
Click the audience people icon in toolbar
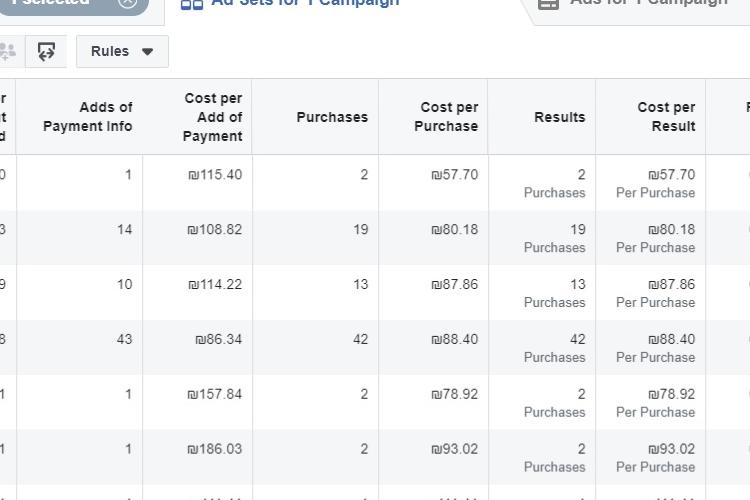[x=8, y=51]
